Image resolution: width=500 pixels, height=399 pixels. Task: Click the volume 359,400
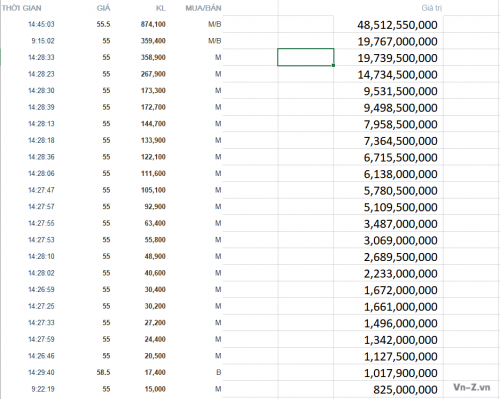pos(153,41)
